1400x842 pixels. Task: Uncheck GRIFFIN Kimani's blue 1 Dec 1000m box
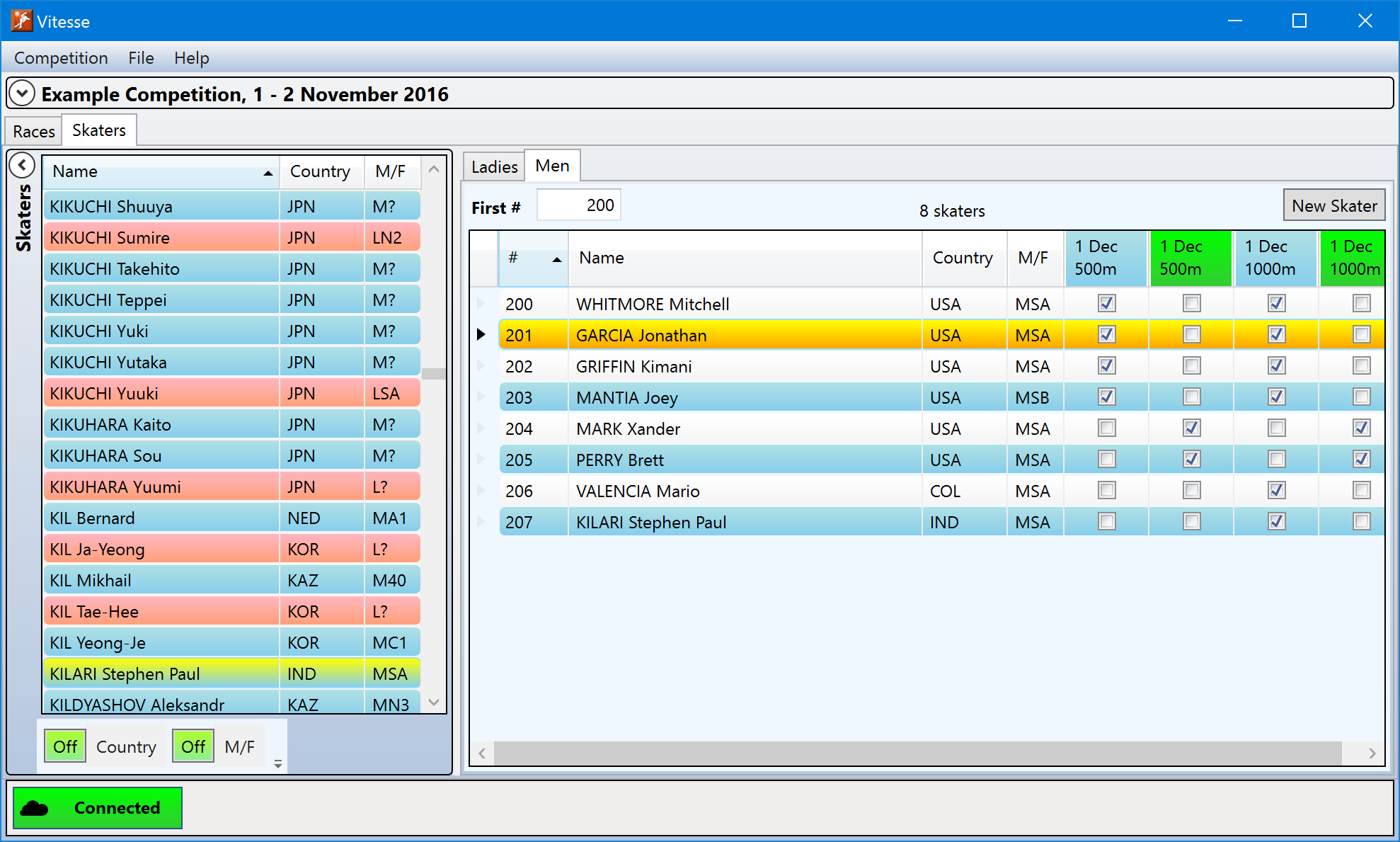coord(1276,365)
